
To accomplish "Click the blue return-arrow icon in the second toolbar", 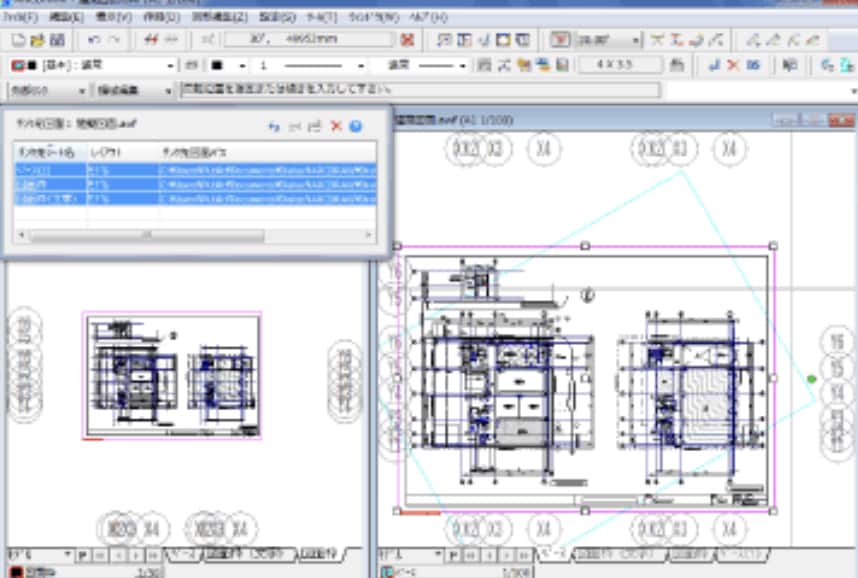I will pyautogui.click(x=713, y=65).
